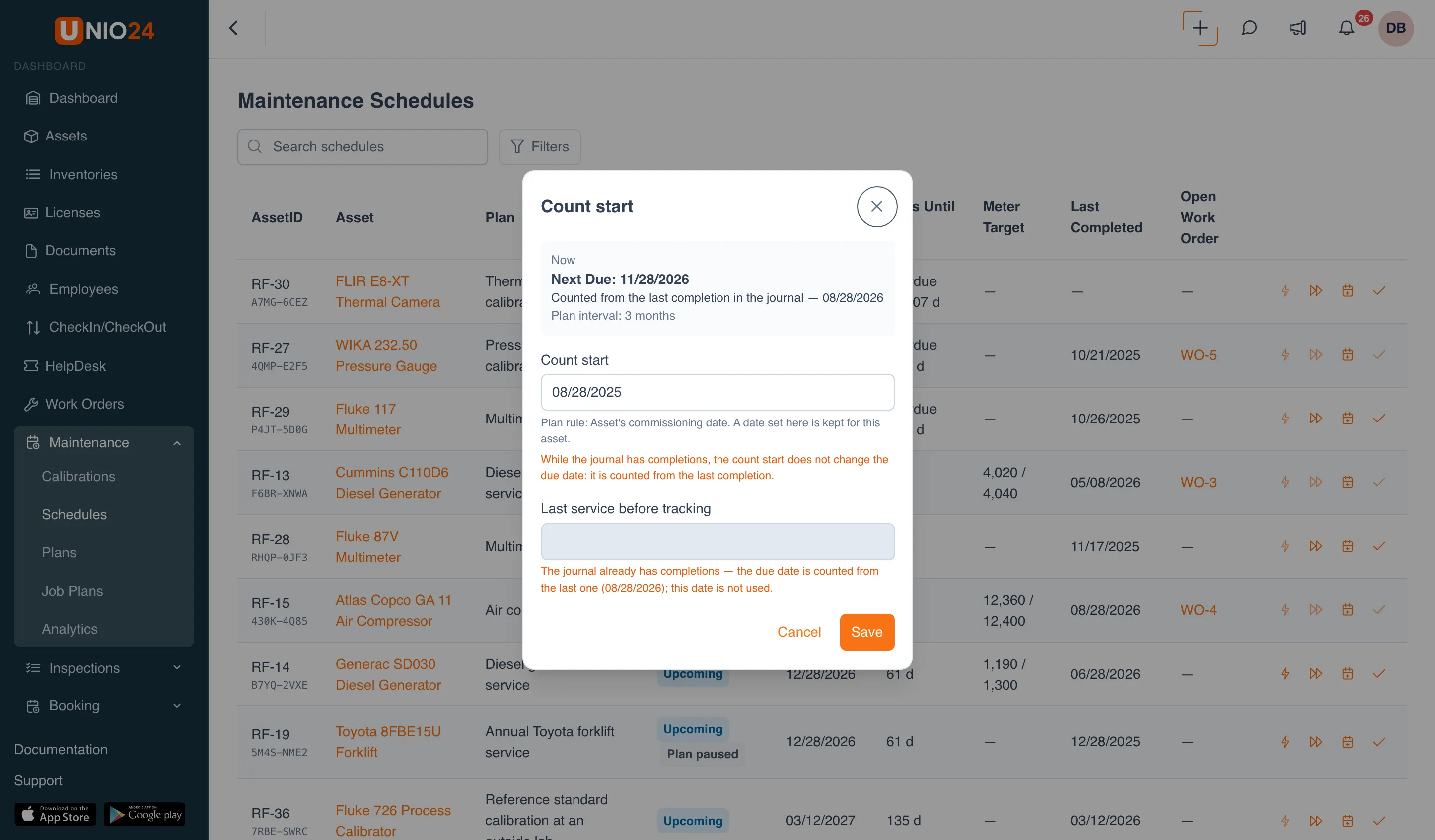1435x840 pixels.
Task: Click the App Store download badge
Action: tap(55, 815)
